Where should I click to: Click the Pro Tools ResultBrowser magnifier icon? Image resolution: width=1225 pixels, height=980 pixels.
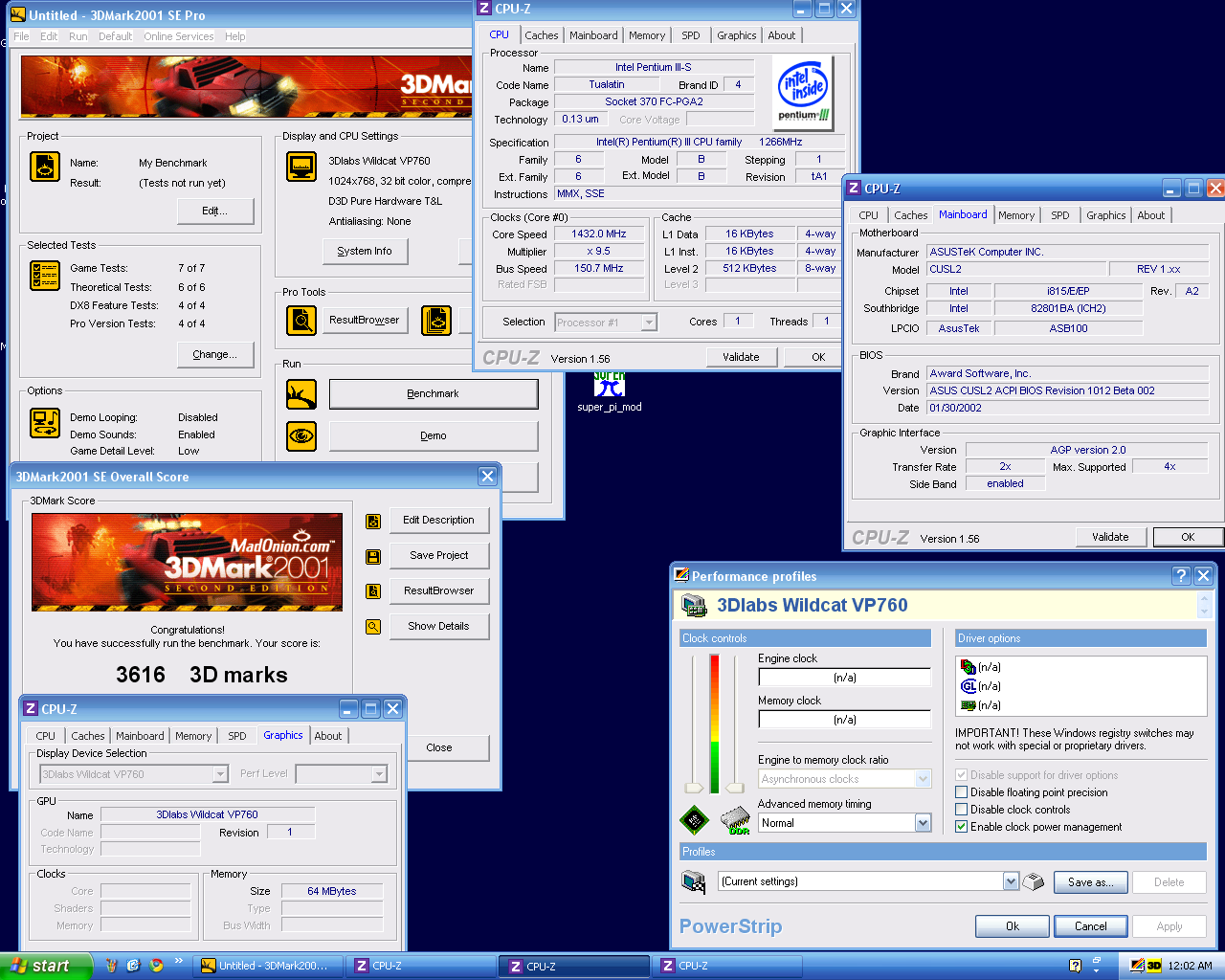(x=301, y=321)
